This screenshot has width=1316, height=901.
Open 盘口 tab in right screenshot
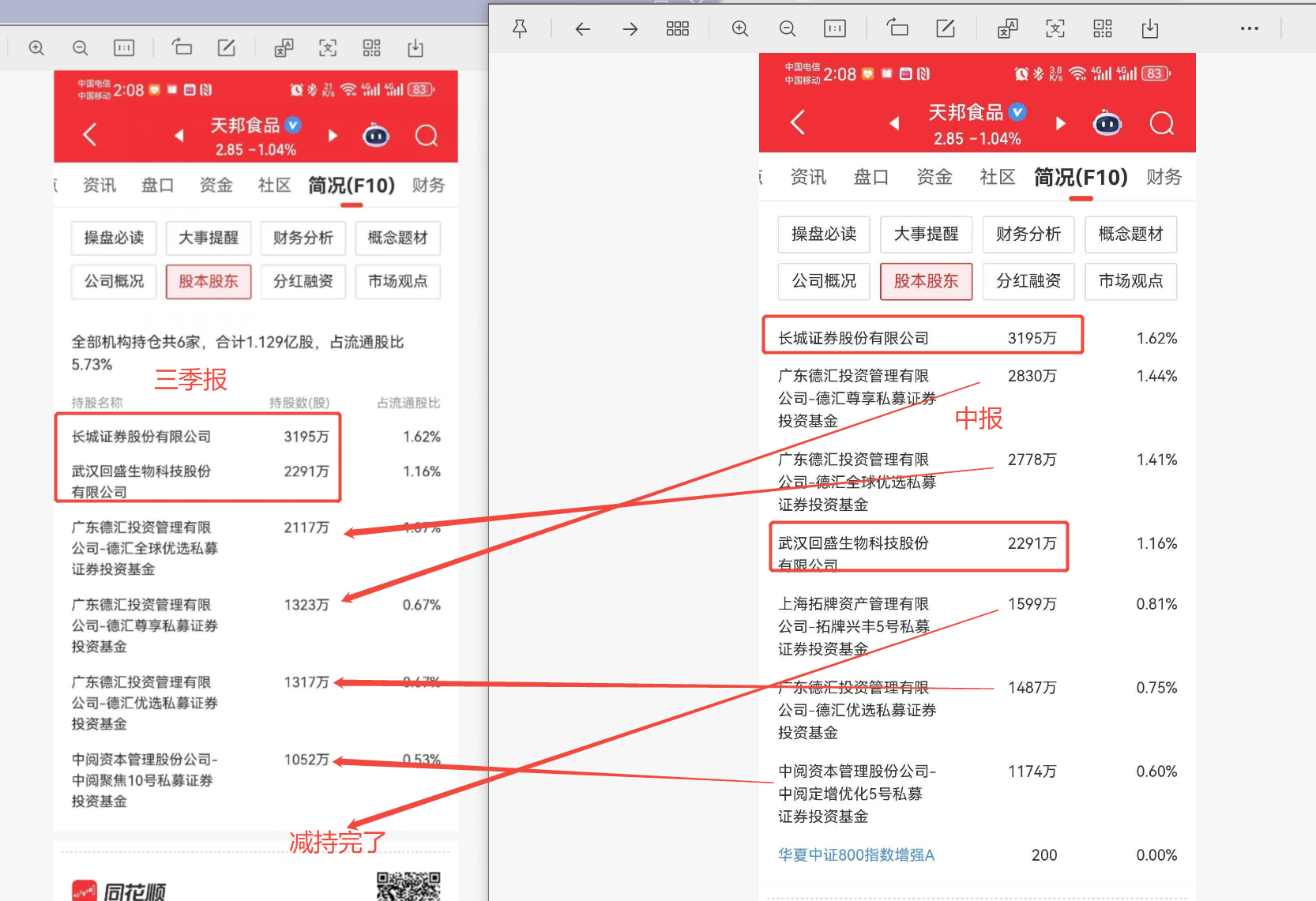(x=871, y=177)
